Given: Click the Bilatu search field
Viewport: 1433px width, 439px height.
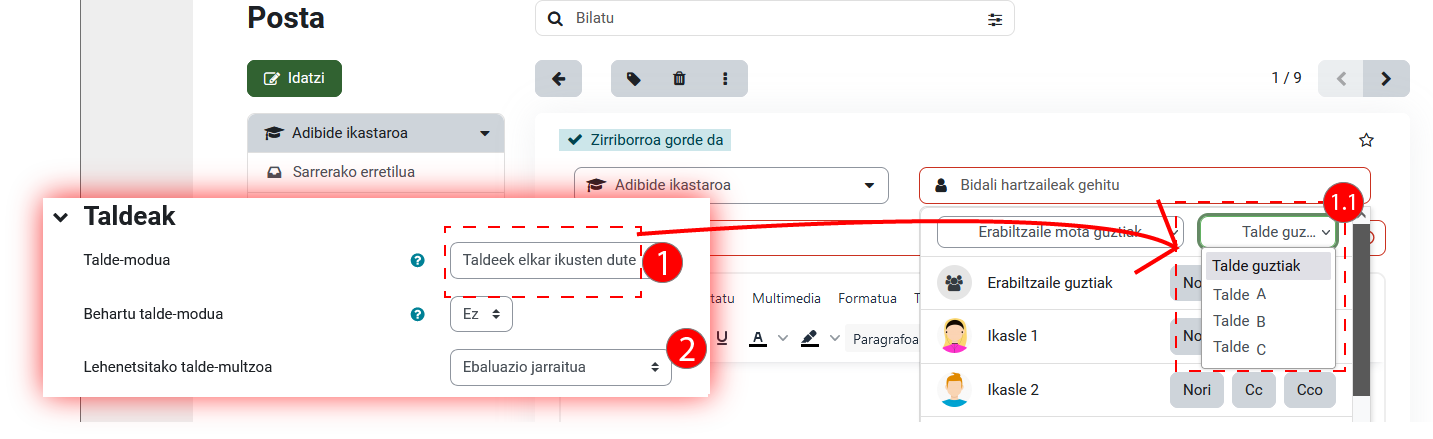Looking at the screenshot, I should click(x=775, y=19).
